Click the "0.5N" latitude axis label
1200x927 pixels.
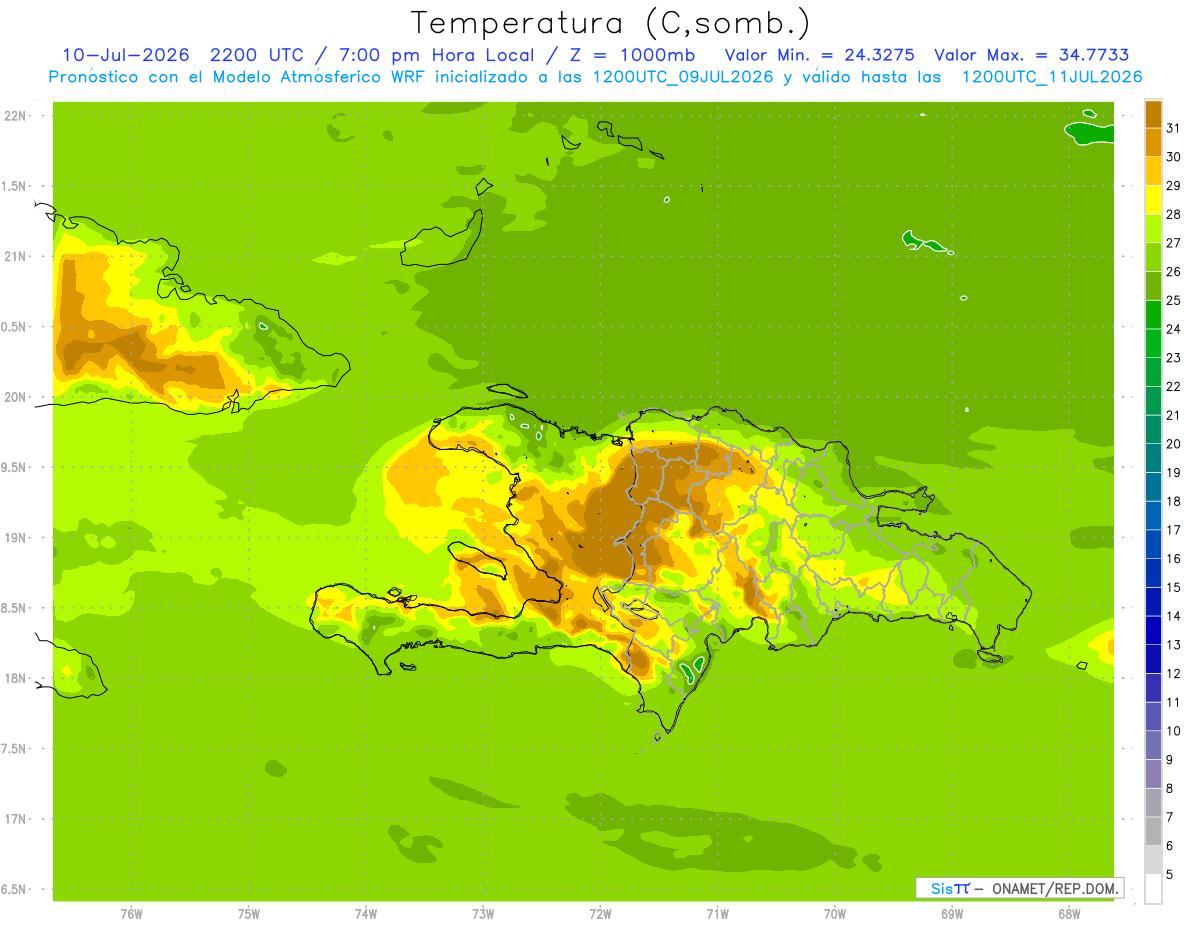(15, 327)
